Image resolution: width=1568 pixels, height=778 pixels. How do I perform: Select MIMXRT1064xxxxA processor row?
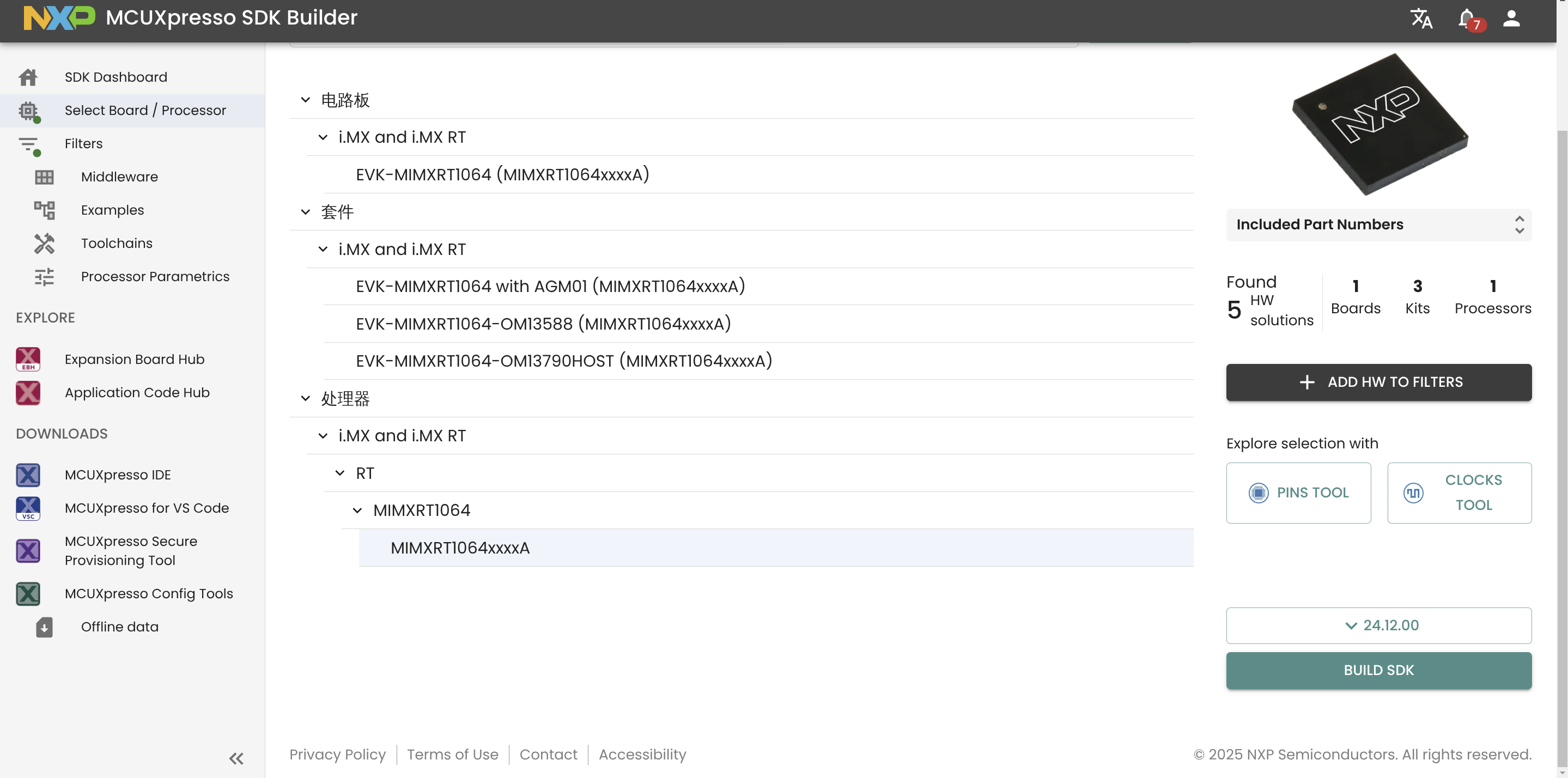coord(775,548)
